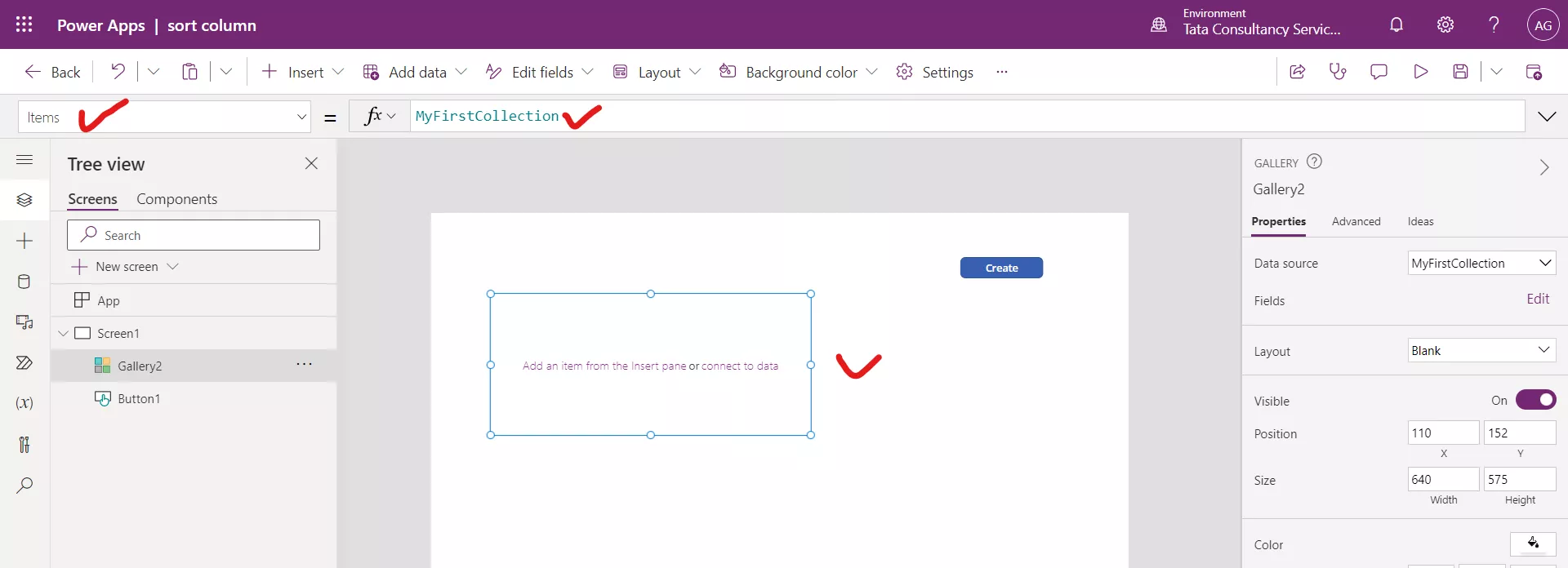Collapse the Screen1 tree node
Viewport: 1568px width, 568px height.
click(x=63, y=333)
